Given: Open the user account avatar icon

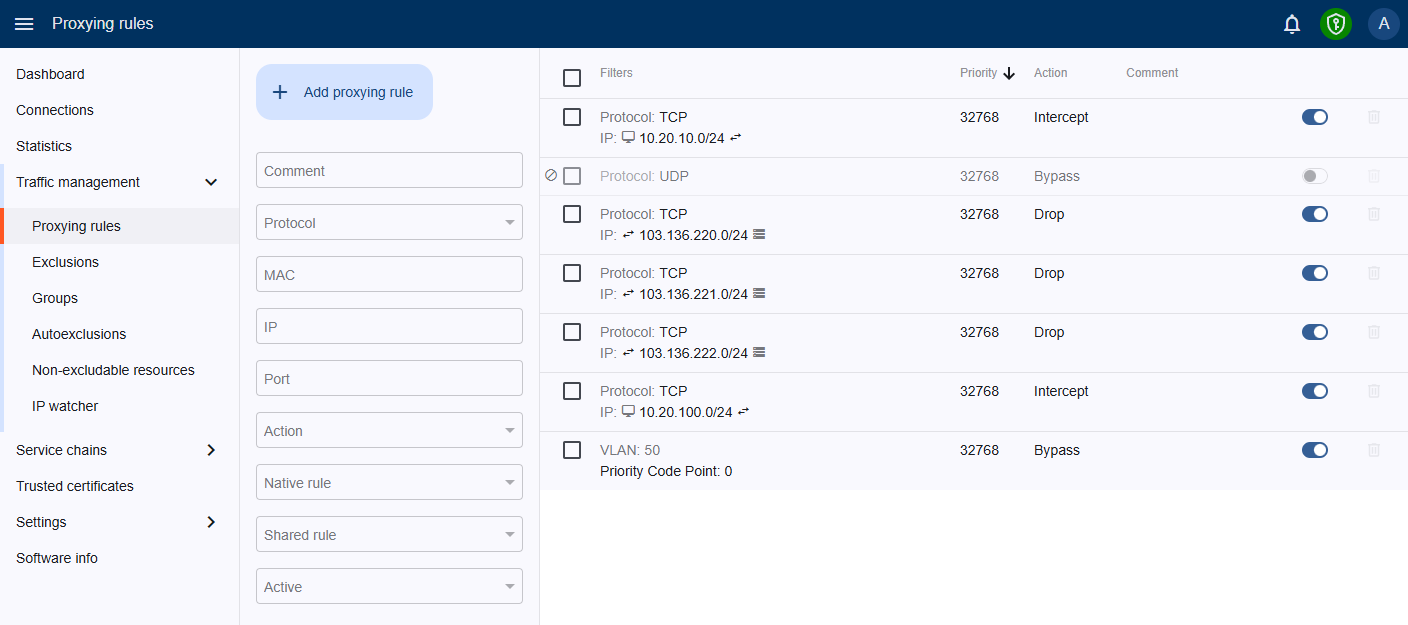Looking at the screenshot, I should [x=1383, y=23].
